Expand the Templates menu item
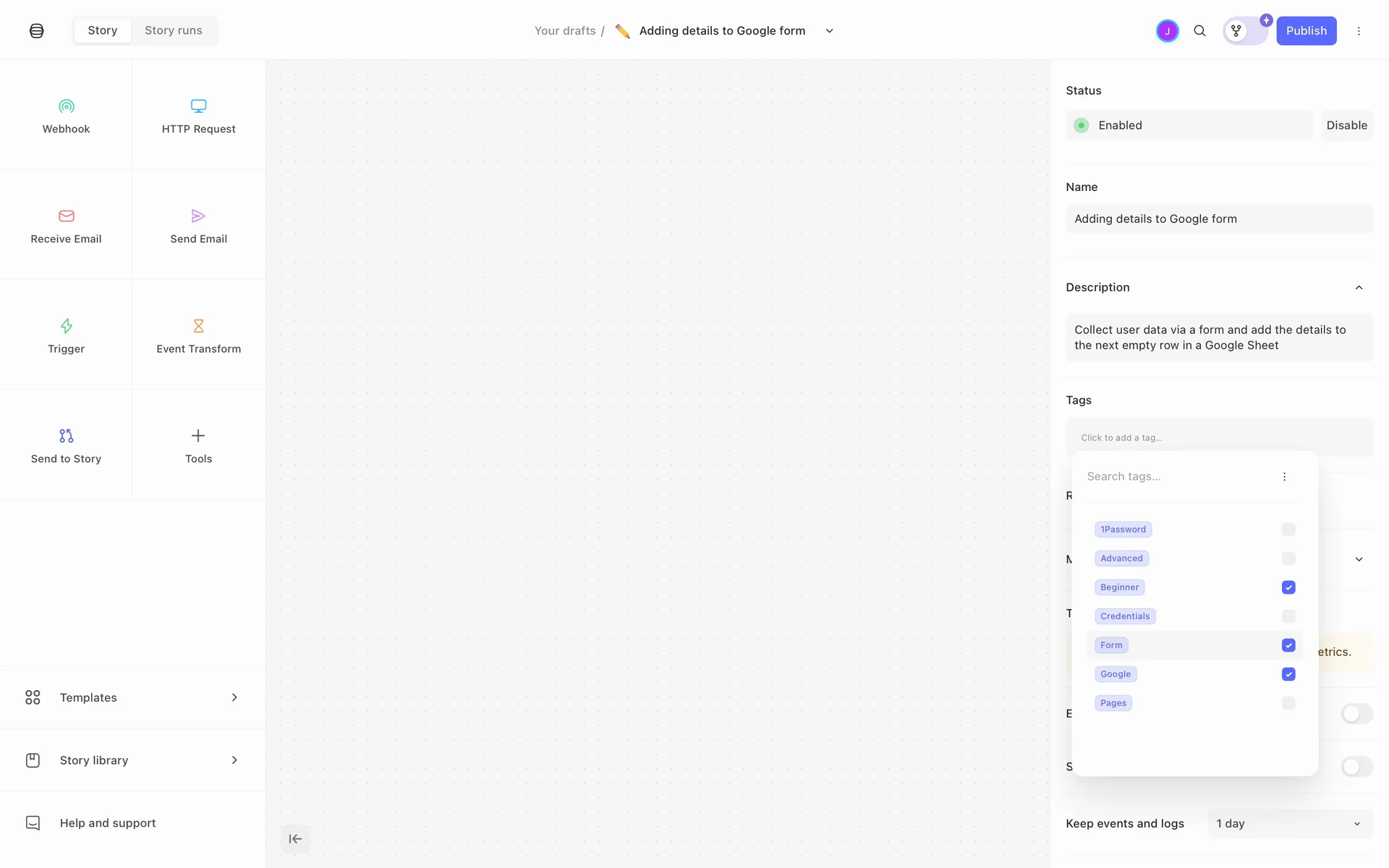The width and height of the screenshot is (1389, 868). [x=132, y=697]
